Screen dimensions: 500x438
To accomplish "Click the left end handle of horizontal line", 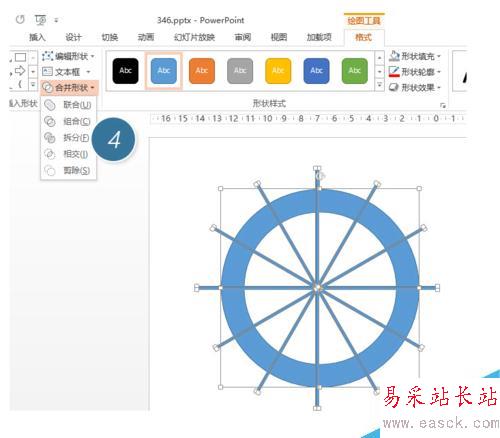I will pyautogui.click(x=197, y=288).
